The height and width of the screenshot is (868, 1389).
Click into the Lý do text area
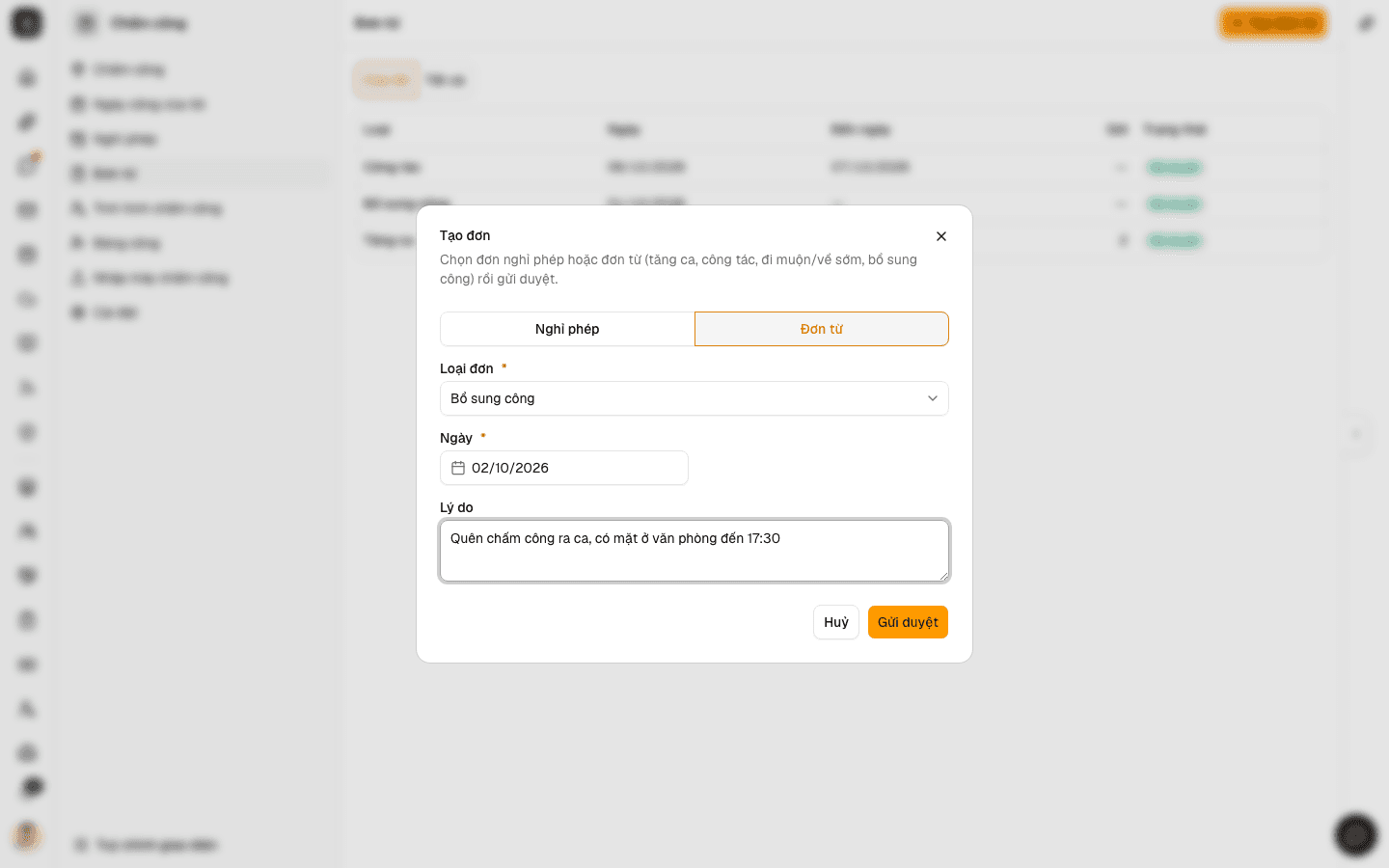pos(694,551)
